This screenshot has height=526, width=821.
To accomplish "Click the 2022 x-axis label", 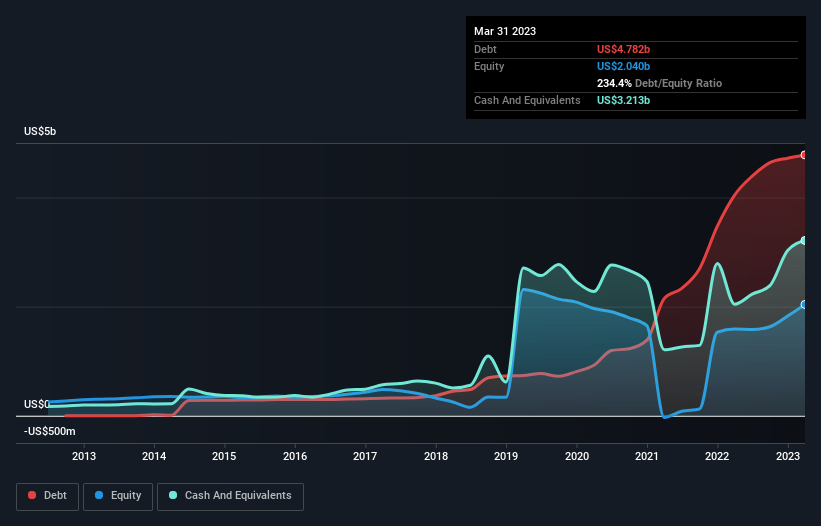I will (x=717, y=456).
